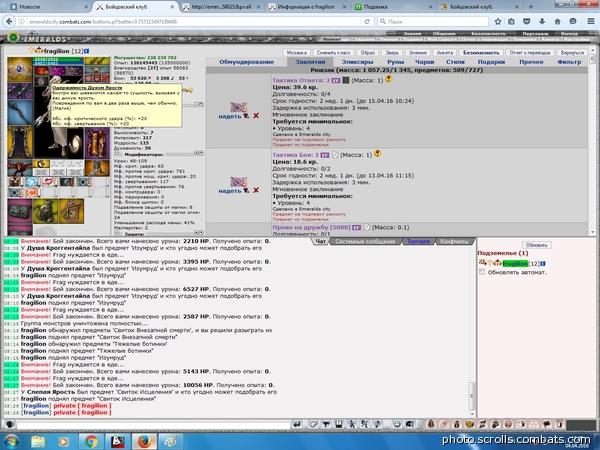
Task: Click the send message enter-arrow icon
Action: [297, 424]
